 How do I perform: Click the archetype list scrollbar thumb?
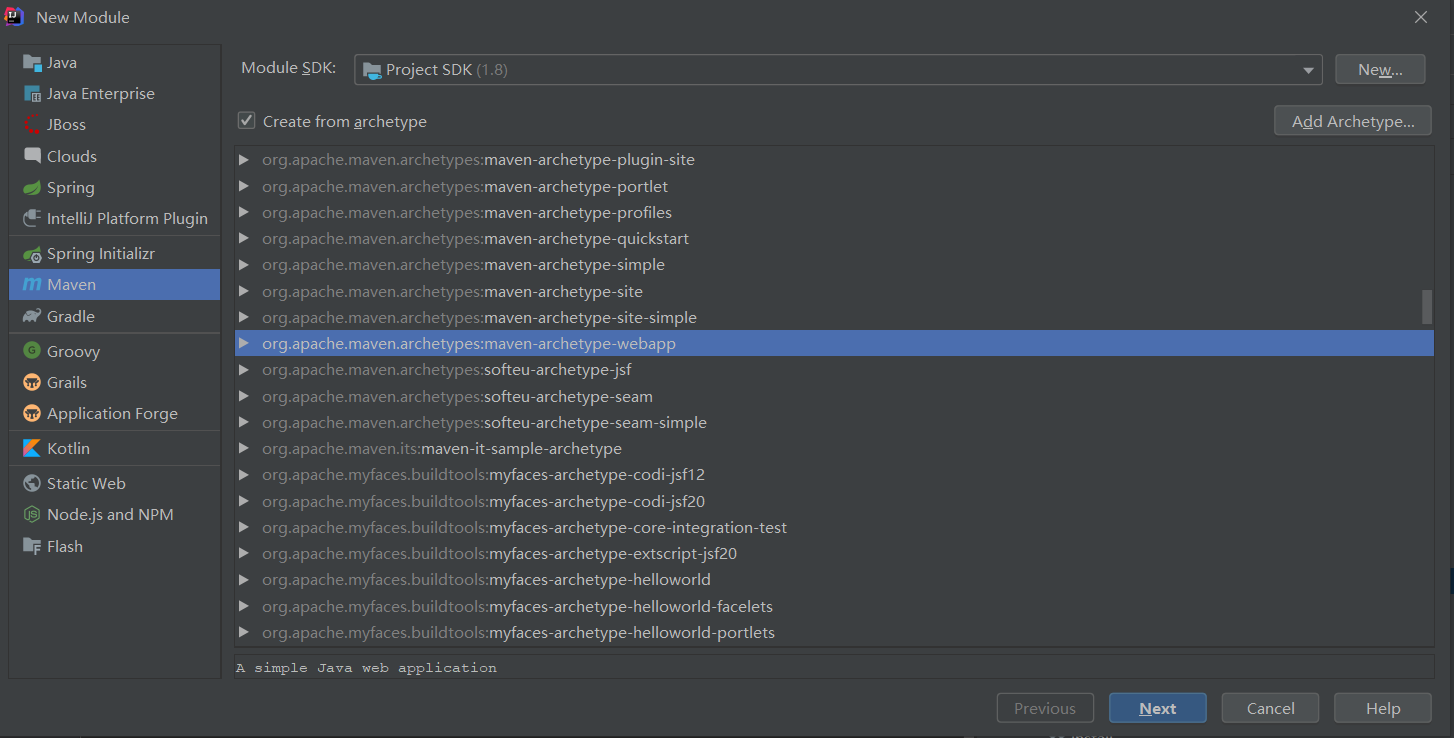[1427, 307]
